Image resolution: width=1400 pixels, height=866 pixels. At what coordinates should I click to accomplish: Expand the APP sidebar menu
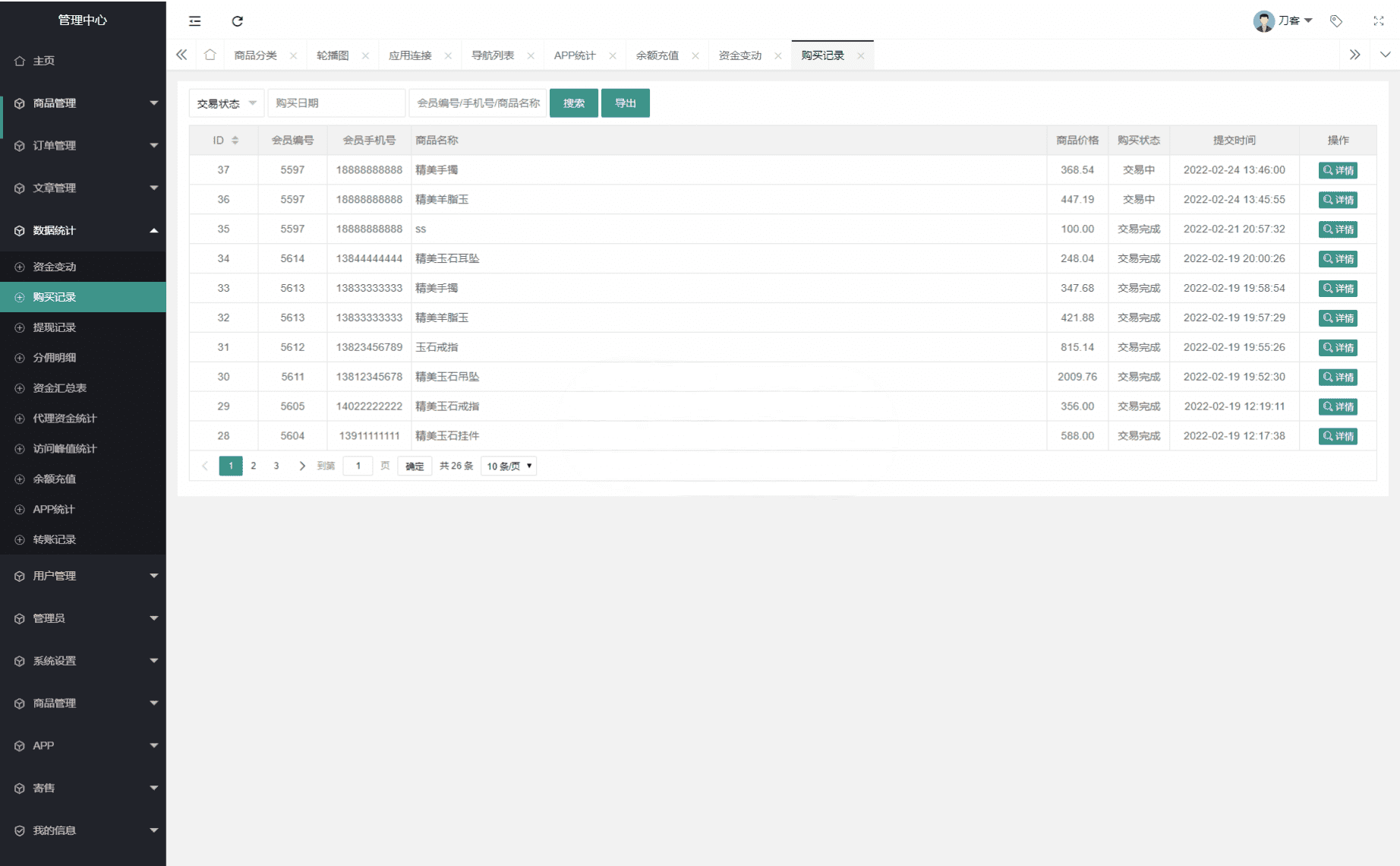pyautogui.click(x=83, y=746)
